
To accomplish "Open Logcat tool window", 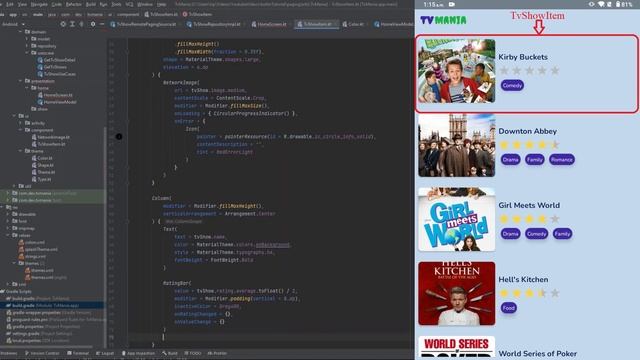I will [105, 353].
